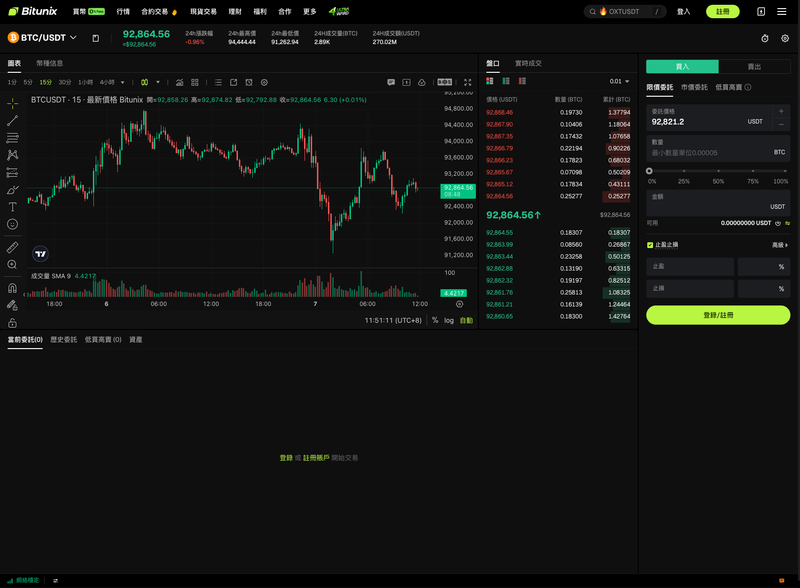Image resolution: width=800 pixels, height=588 pixels.
Task: Click the 註冊賬戶 link
Action: (316, 458)
